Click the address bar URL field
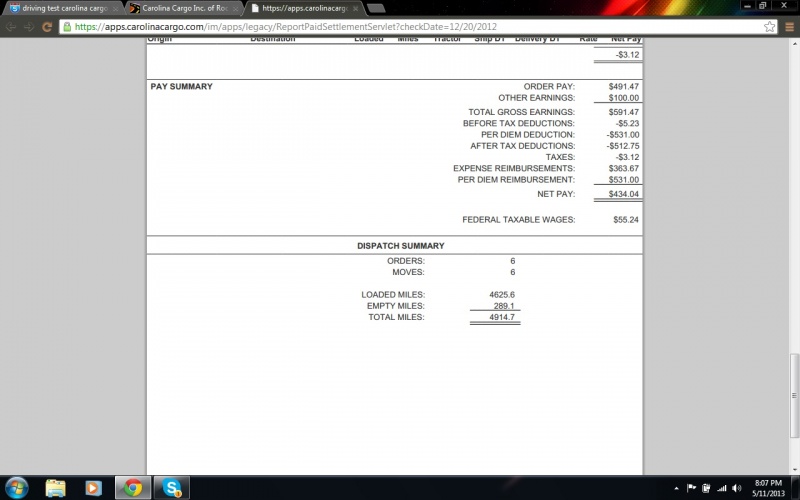 (400, 27)
